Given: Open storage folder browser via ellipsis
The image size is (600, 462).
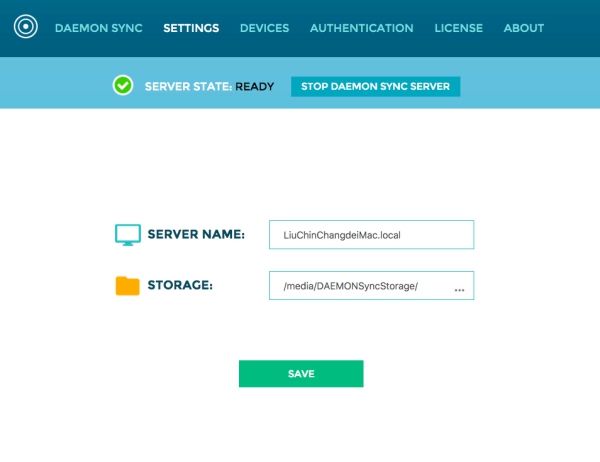Looking at the screenshot, I should point(459,290).
